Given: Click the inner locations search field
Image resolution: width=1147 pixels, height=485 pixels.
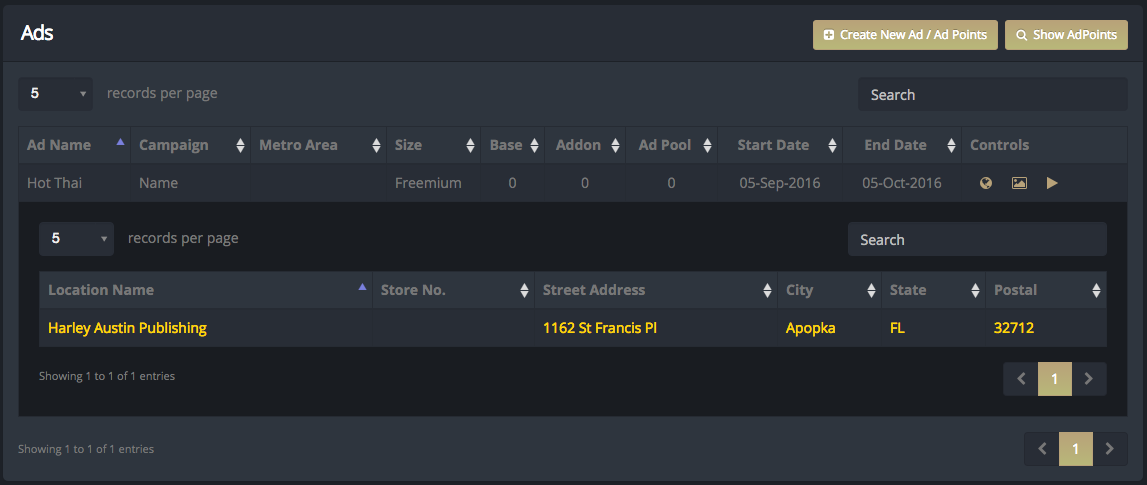Looking at the screenshot, I should (x=977, y=239).
